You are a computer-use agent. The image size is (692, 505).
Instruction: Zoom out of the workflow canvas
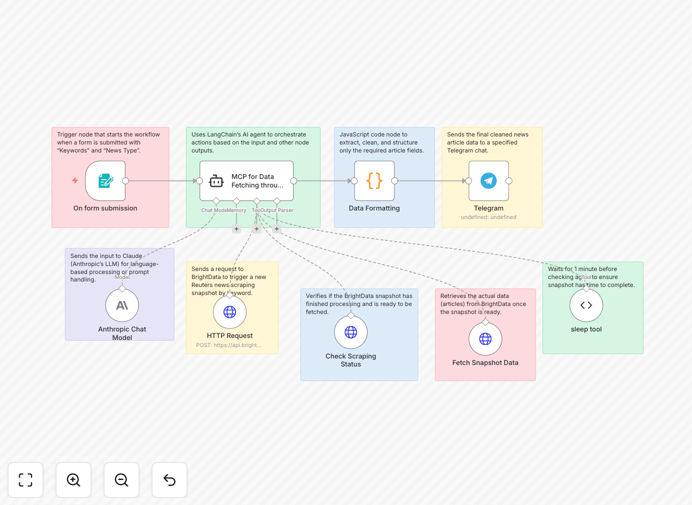tap(121, 480)
